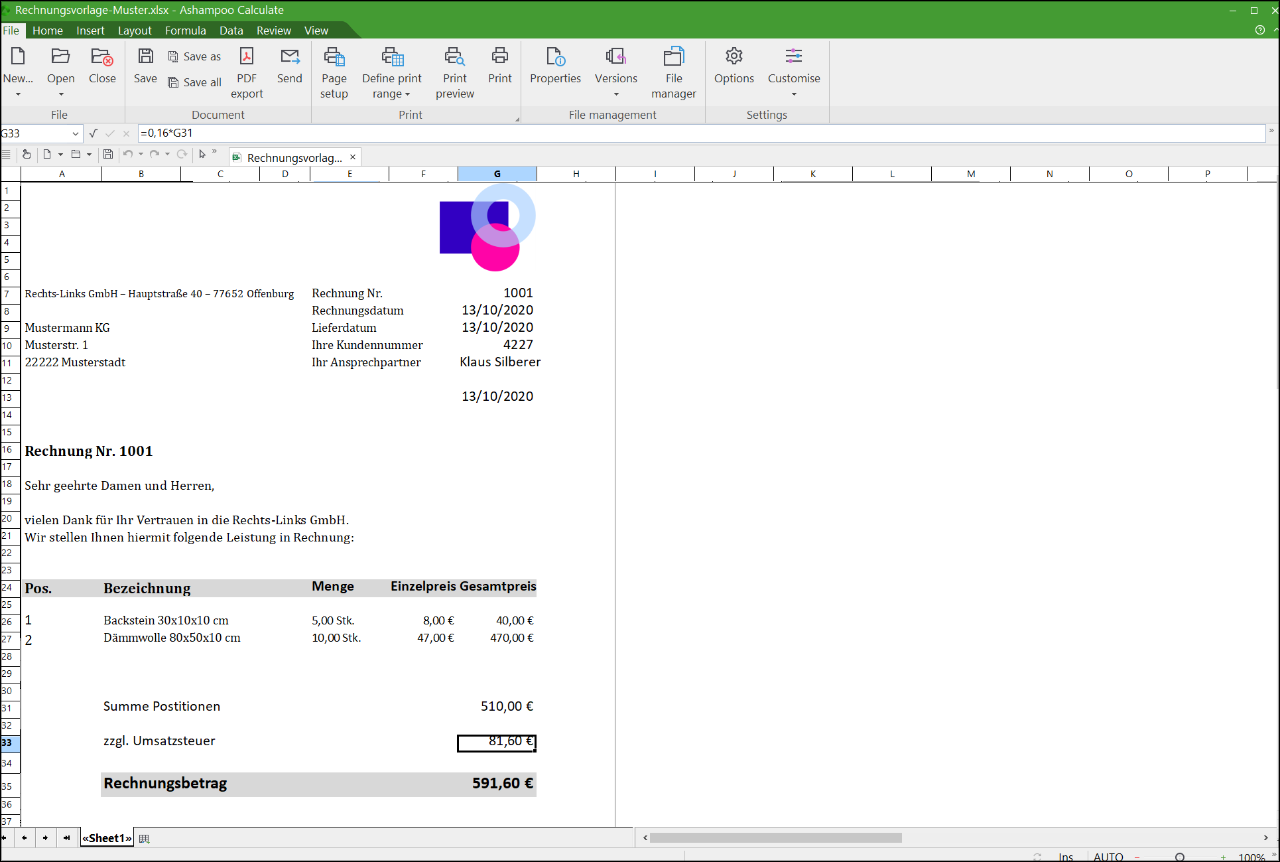Switch to the Review ribbon tab
1280x862 pixels.
point(274,30)
